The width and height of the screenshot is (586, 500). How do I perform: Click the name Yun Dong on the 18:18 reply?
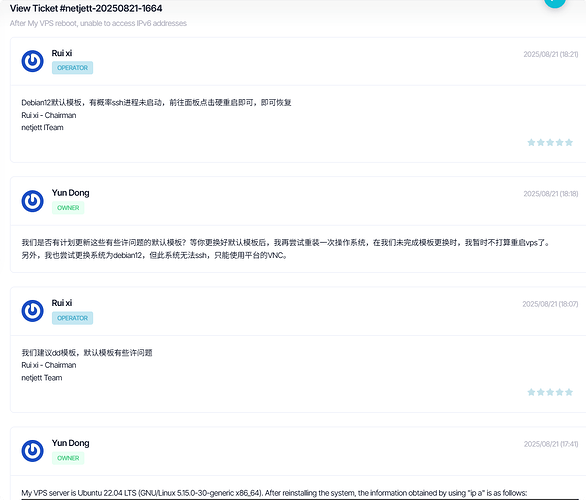click(71, 193)
